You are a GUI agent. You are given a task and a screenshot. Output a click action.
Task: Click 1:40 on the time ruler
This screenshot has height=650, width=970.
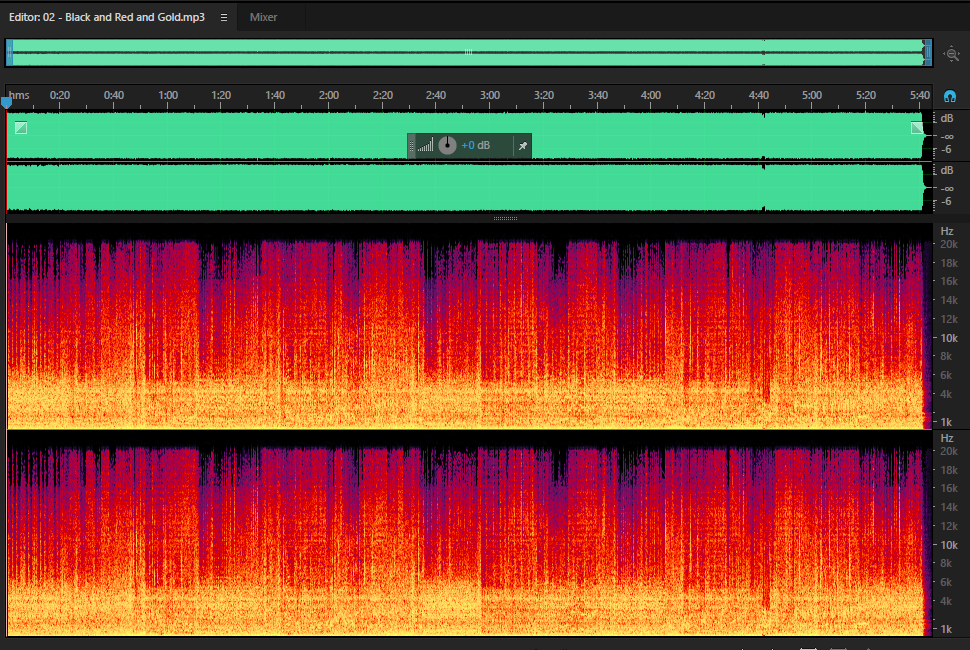coord(275,95)
